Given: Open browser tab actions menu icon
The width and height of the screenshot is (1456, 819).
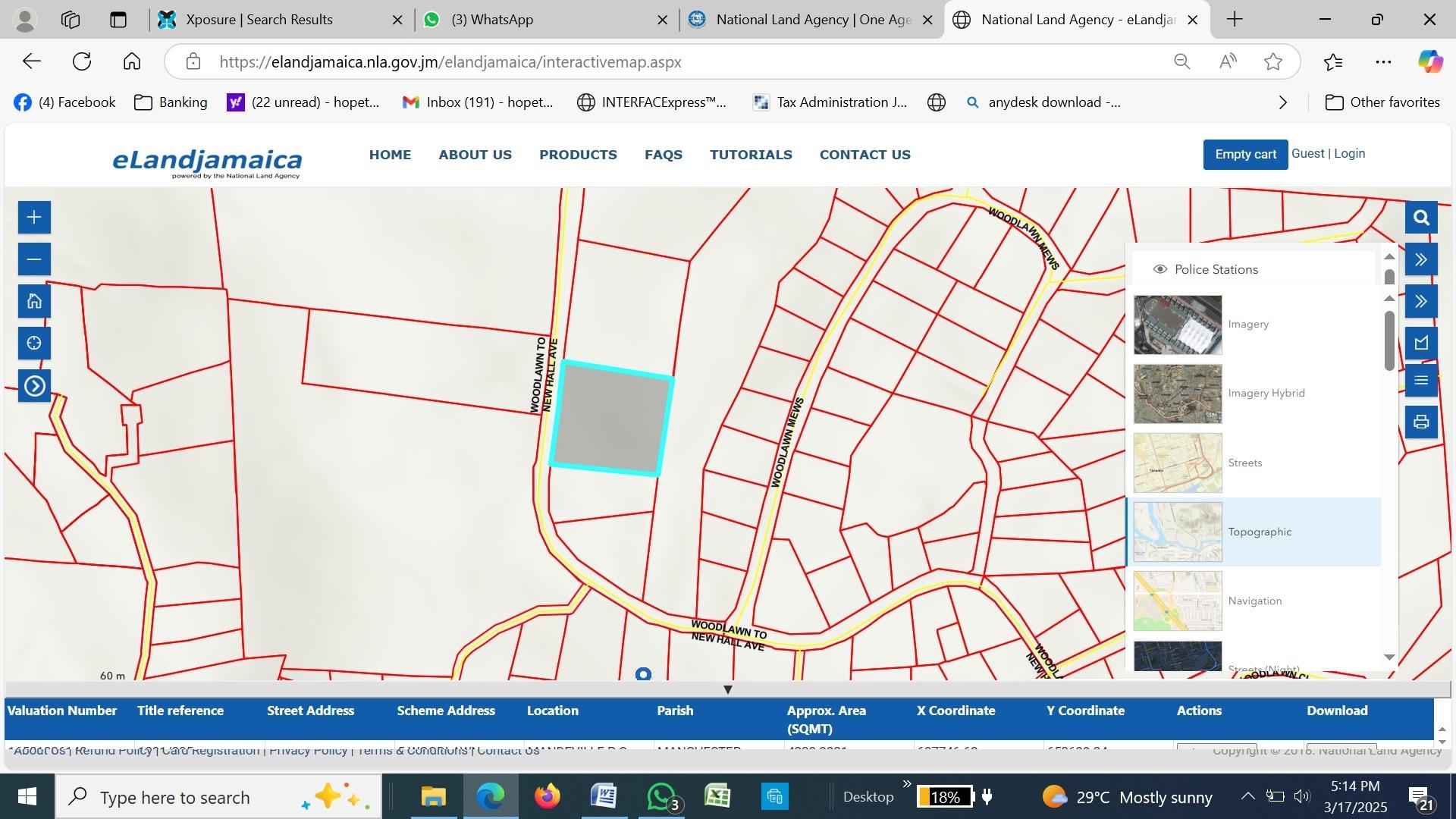Looking at the screenshot, I should click(x=118, y=20).
